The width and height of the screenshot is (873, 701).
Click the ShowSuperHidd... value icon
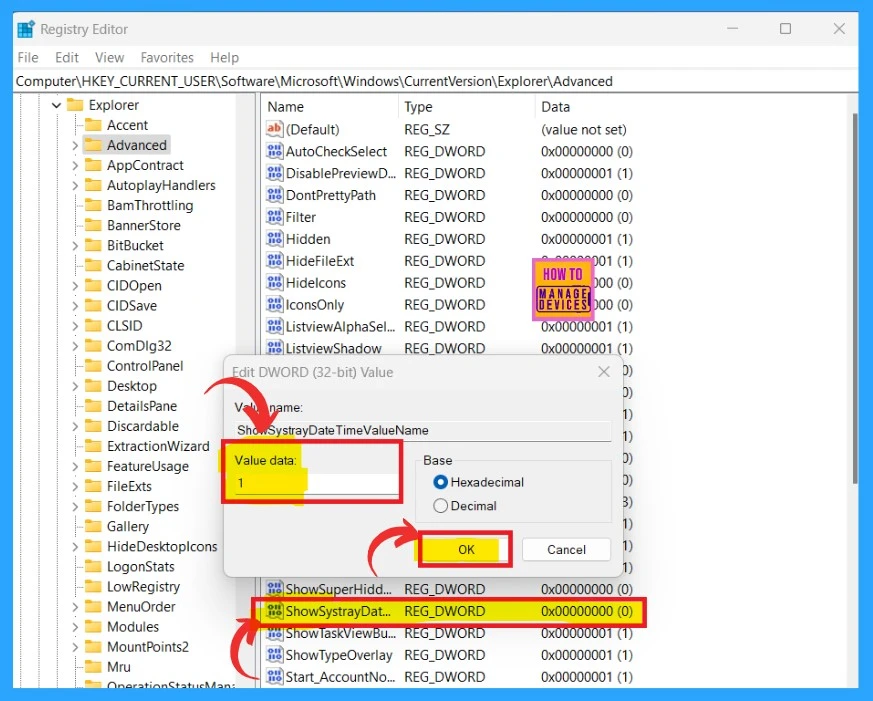(x=274, y=589)
